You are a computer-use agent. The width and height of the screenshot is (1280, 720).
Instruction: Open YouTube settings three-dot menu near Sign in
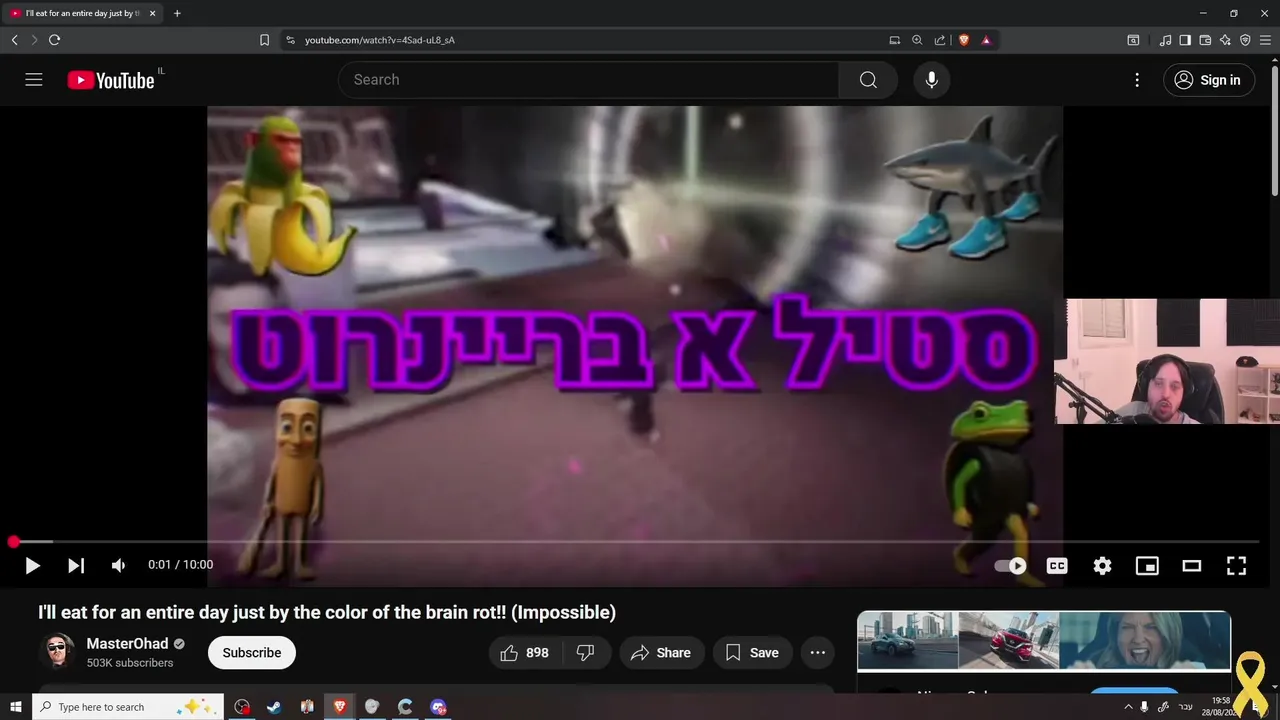click(1137, 80)
